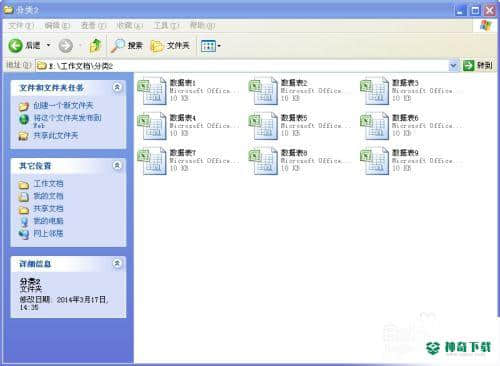Click the file name text 数据表1
The height and width of the screenshot is (366, 500).
pyautogui.click(x=183, y=82)
